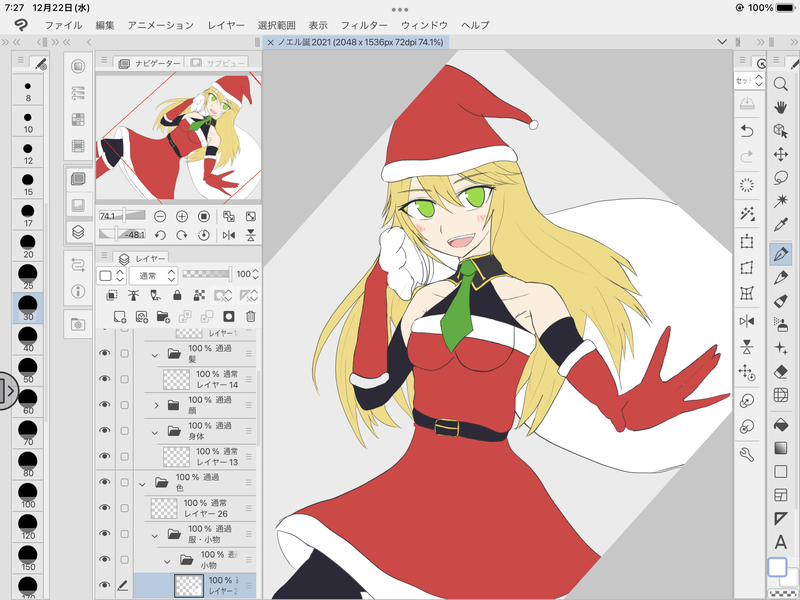Hide the 色 folder via eye icon
800x600 pixels.
coord(105,482)
